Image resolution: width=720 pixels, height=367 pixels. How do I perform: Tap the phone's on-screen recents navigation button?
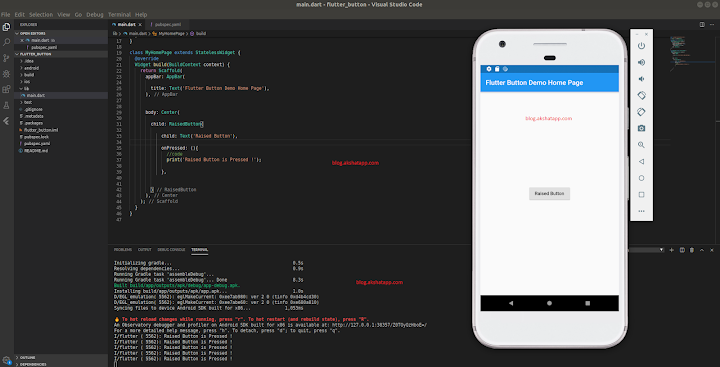coord(587,303)
